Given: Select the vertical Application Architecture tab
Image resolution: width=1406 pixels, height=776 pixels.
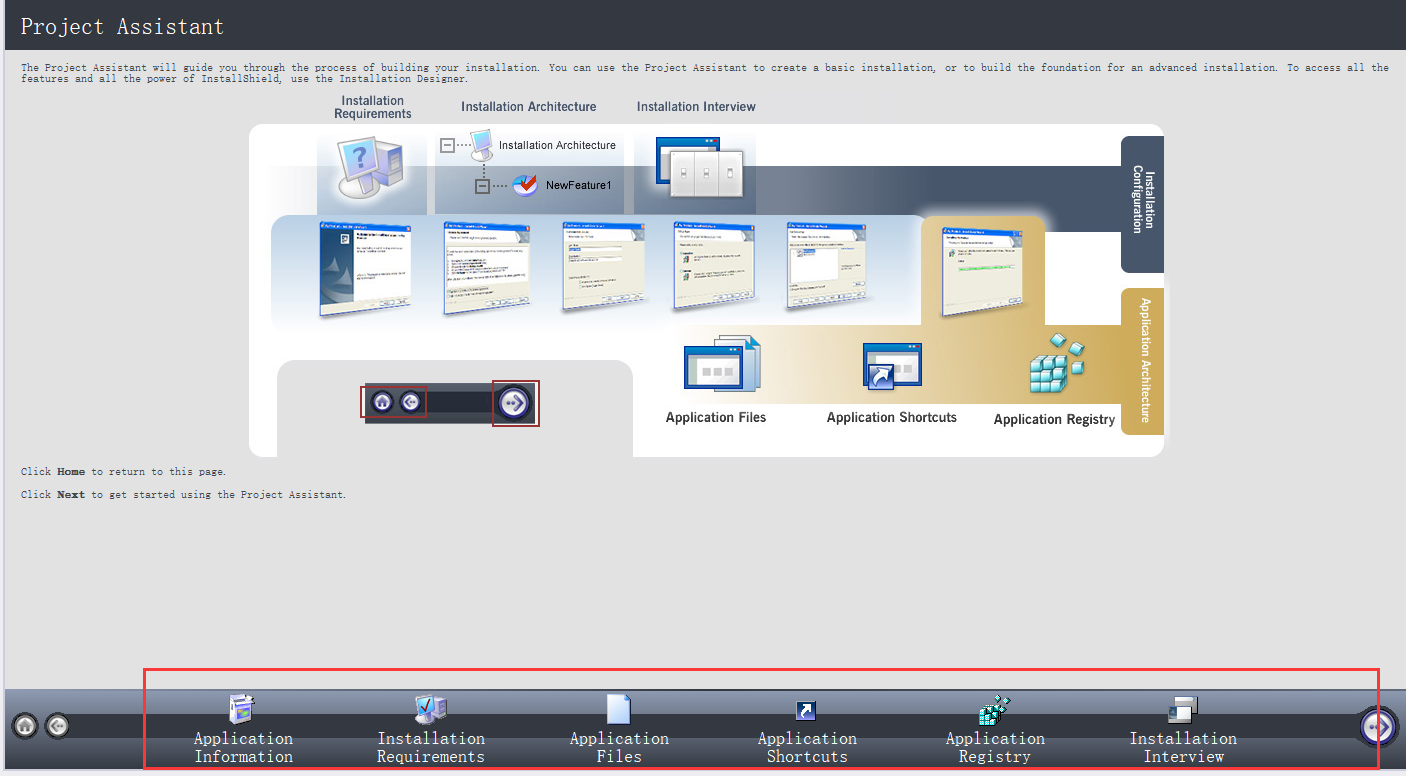Looking at the screenshot, I should pyautogui.click(x=1142, y=361).
